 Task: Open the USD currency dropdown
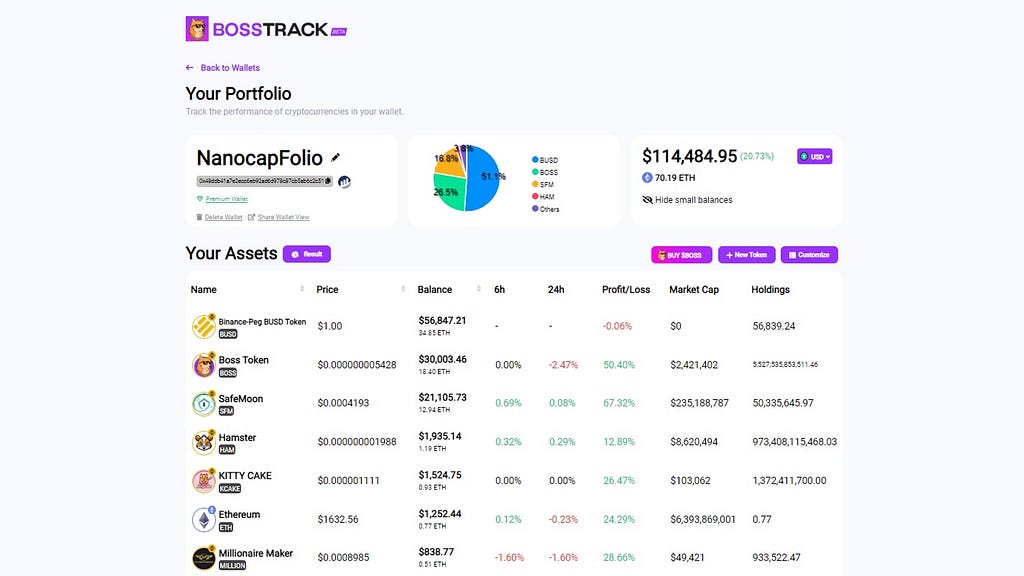pyautogui.click(x=814, y=156)
